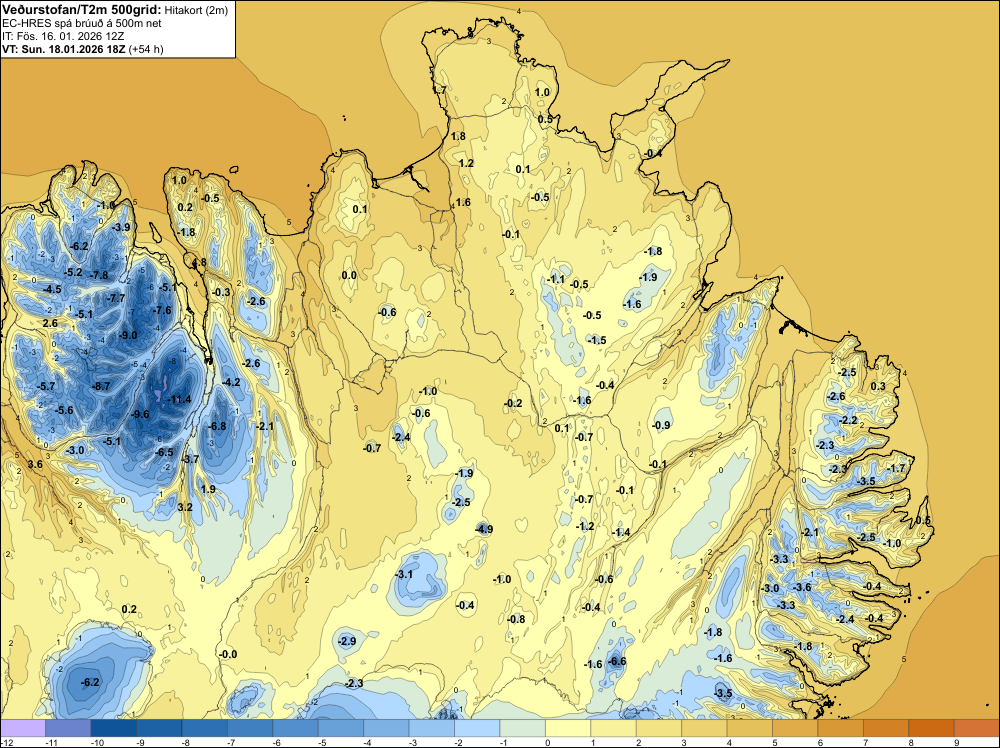Image resolution: width=1000 pixels, height=748 pixels.
Task: Click the -5.7 temperature label
Action: 45,386
